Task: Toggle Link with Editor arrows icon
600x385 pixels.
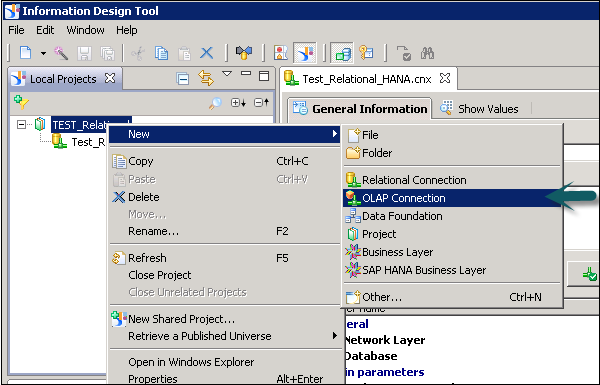Action: coord(205,78)
